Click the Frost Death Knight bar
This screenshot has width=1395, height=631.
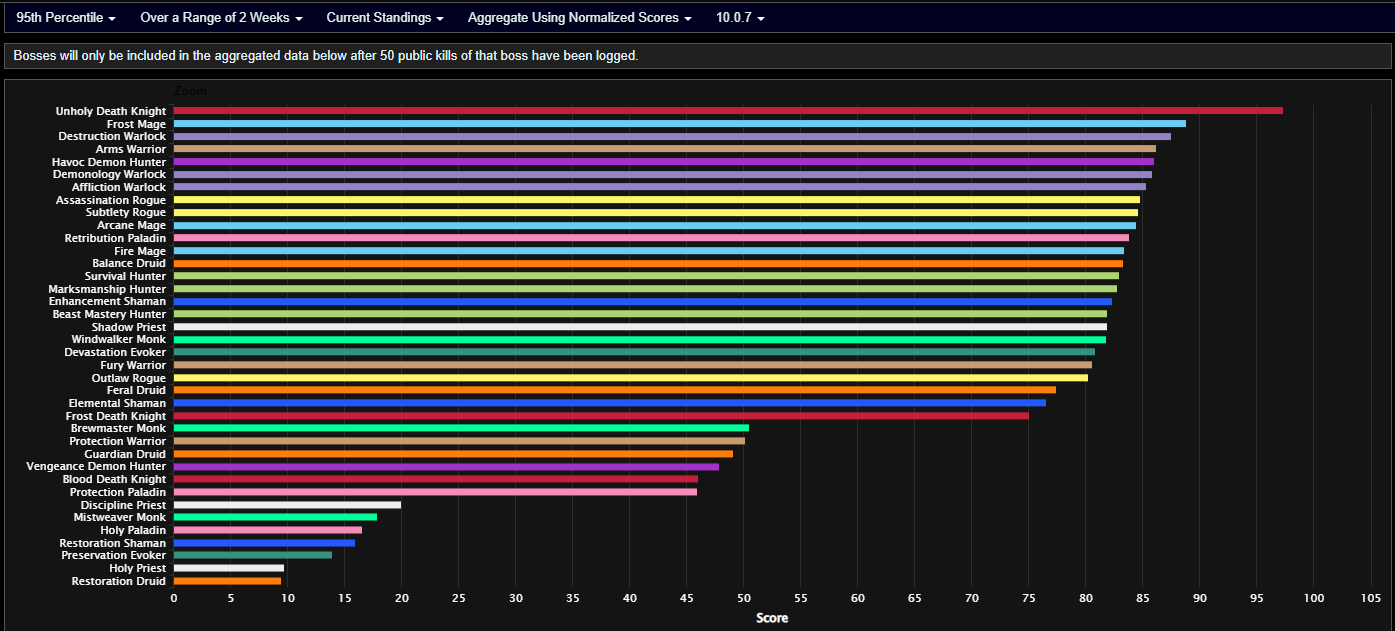point(601,416)
